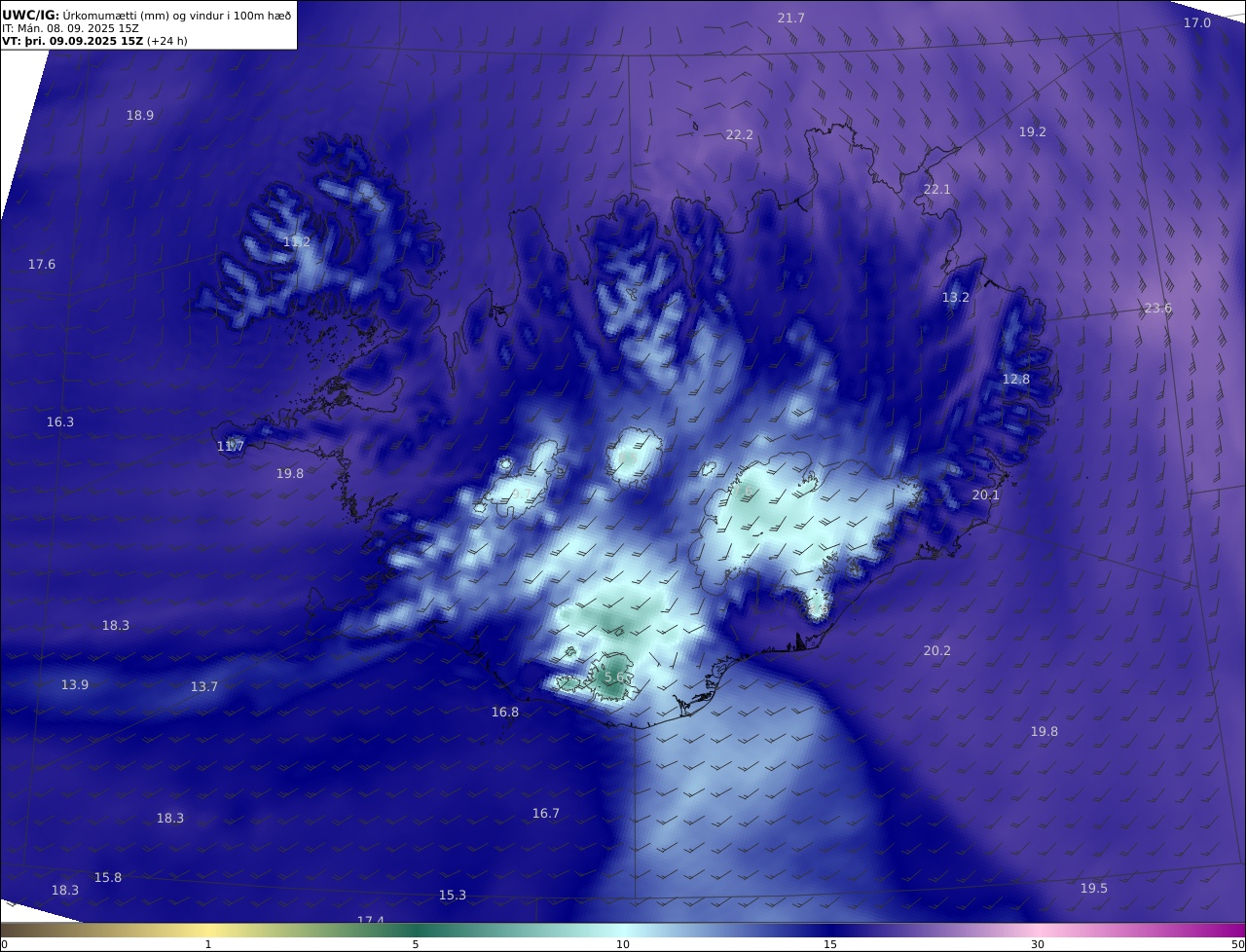Screen dimensions: 1246x952
Task: Click the 1 tick on the color scale
Action: pyautogui.click(x=208, y=944)
